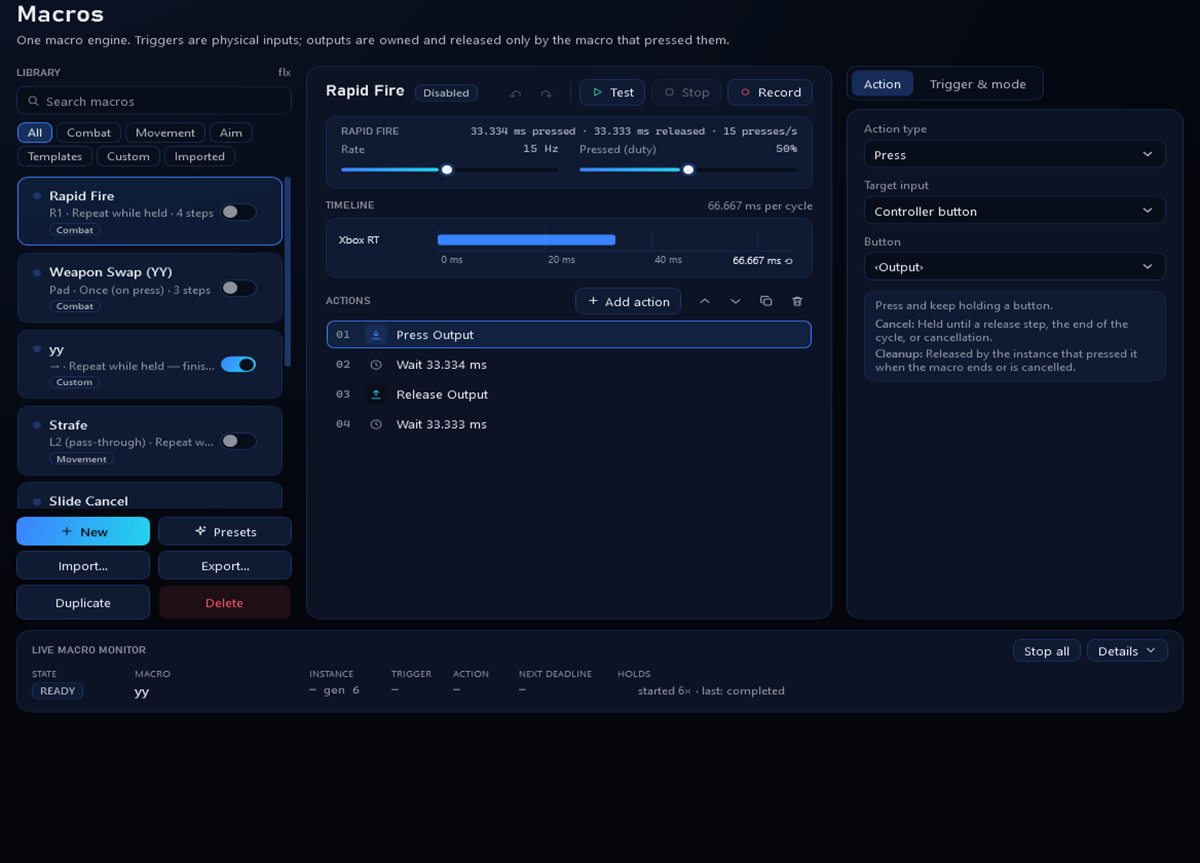1200x863 pixels.
Task: Click the READY state badge
Action: pyautogui.click(x=58, y=691)
